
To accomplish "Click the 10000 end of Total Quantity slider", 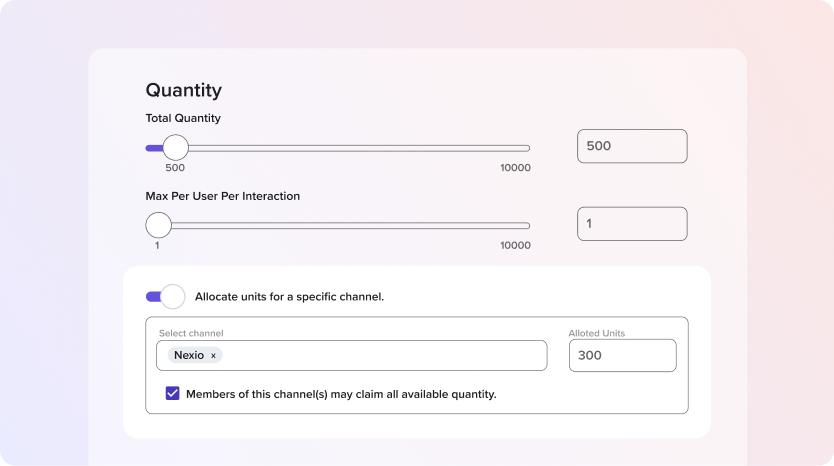I will 528,148.
